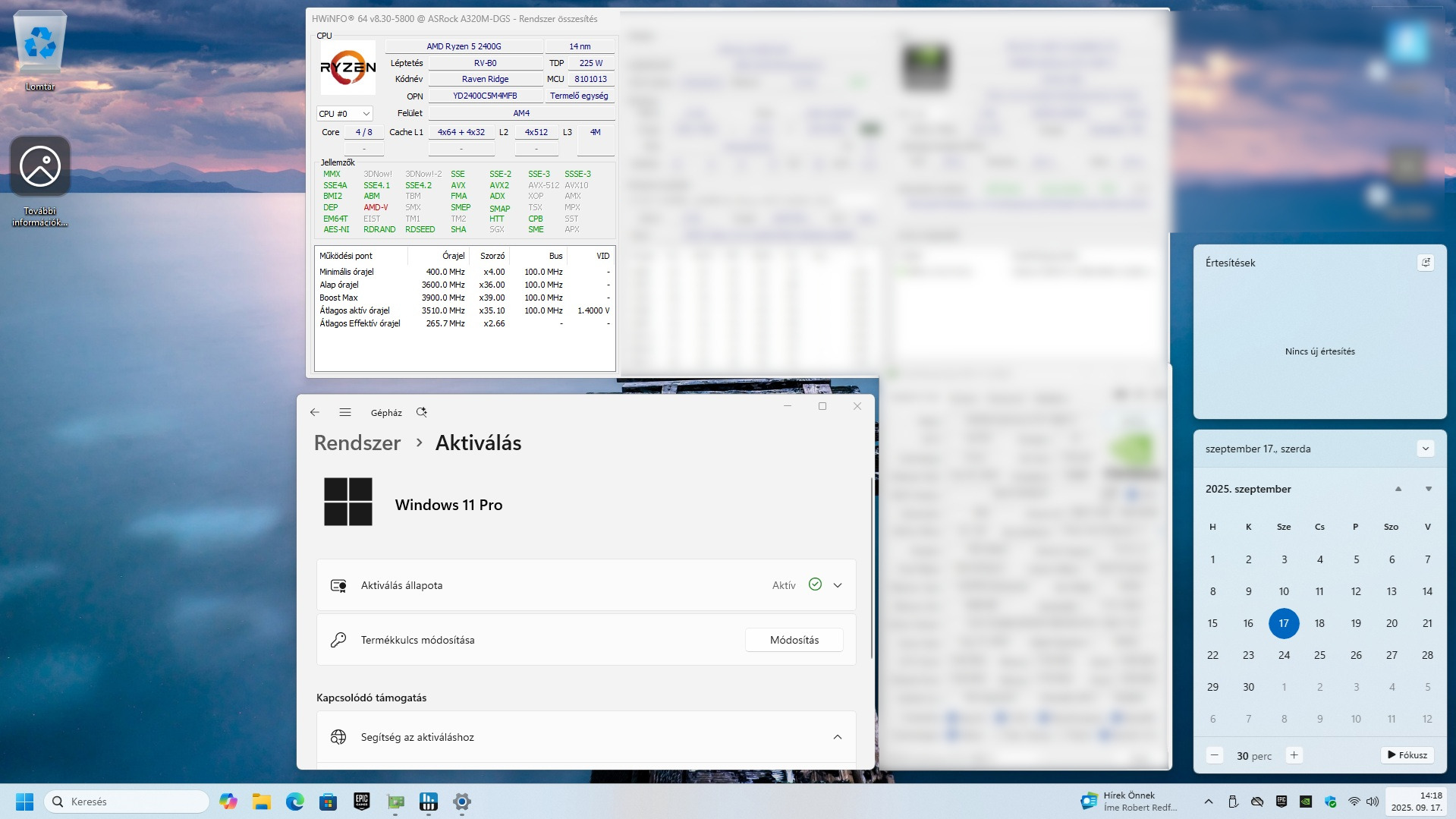
Task: Open File Explorer from the taskbar
Action: pyautogui.click(x=262, y=802)
